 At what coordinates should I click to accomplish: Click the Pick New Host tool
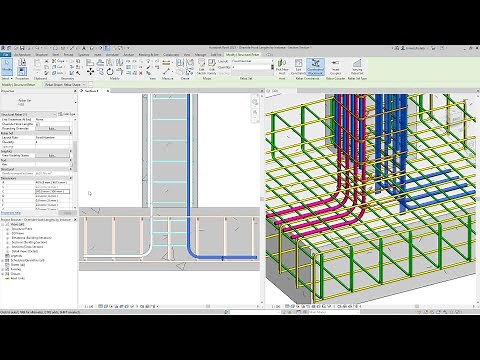(282, 66)
